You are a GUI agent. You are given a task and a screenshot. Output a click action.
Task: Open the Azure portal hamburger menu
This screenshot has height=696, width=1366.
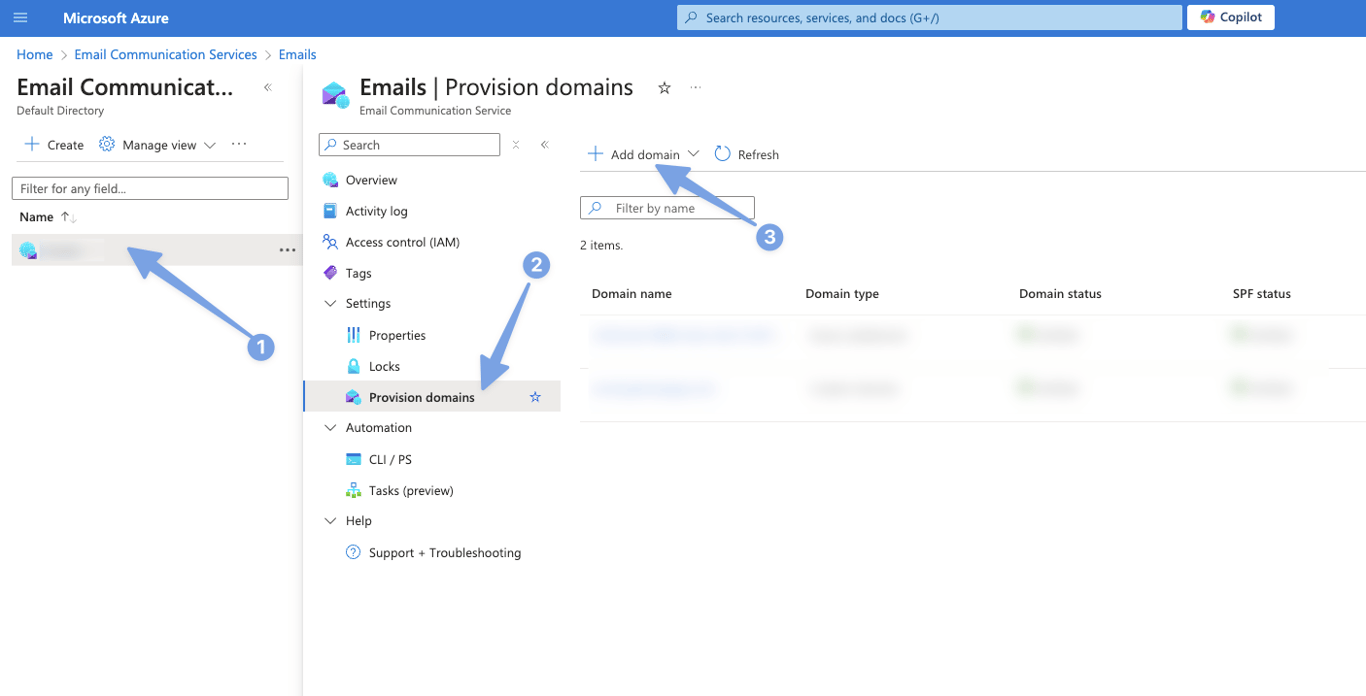point(20,18)
